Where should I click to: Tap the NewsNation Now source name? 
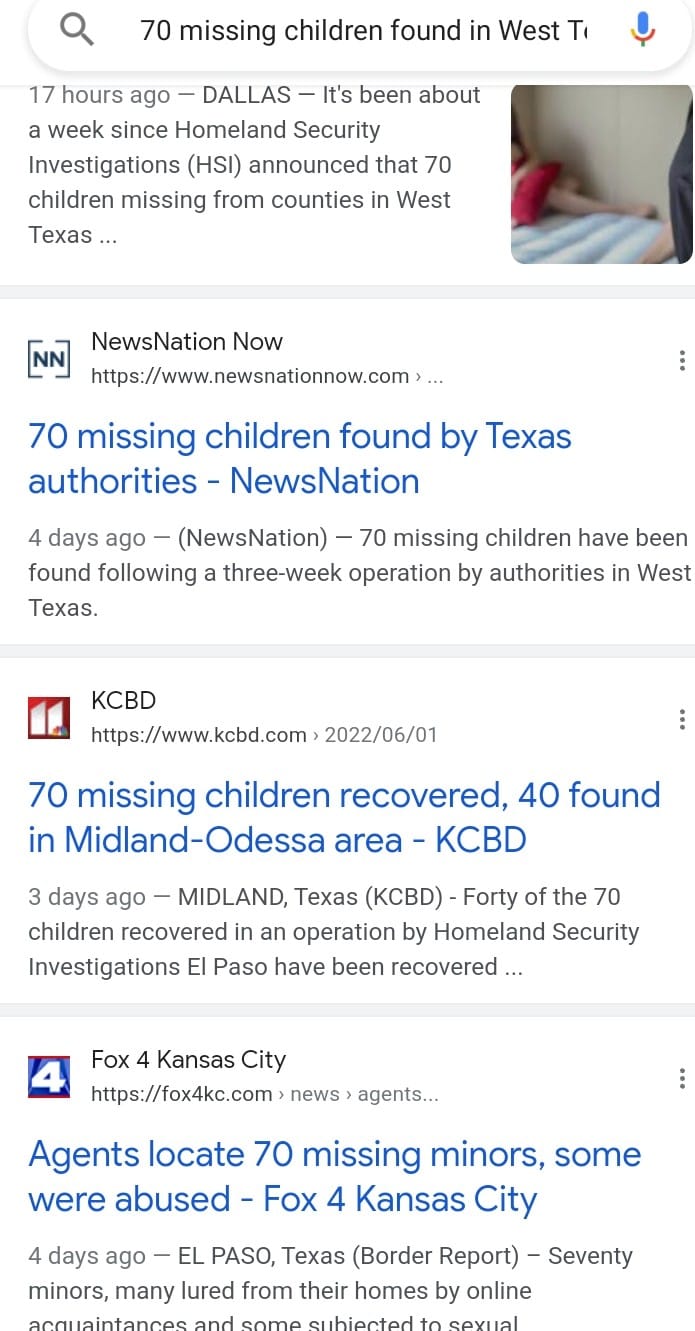tap(187, 341)
